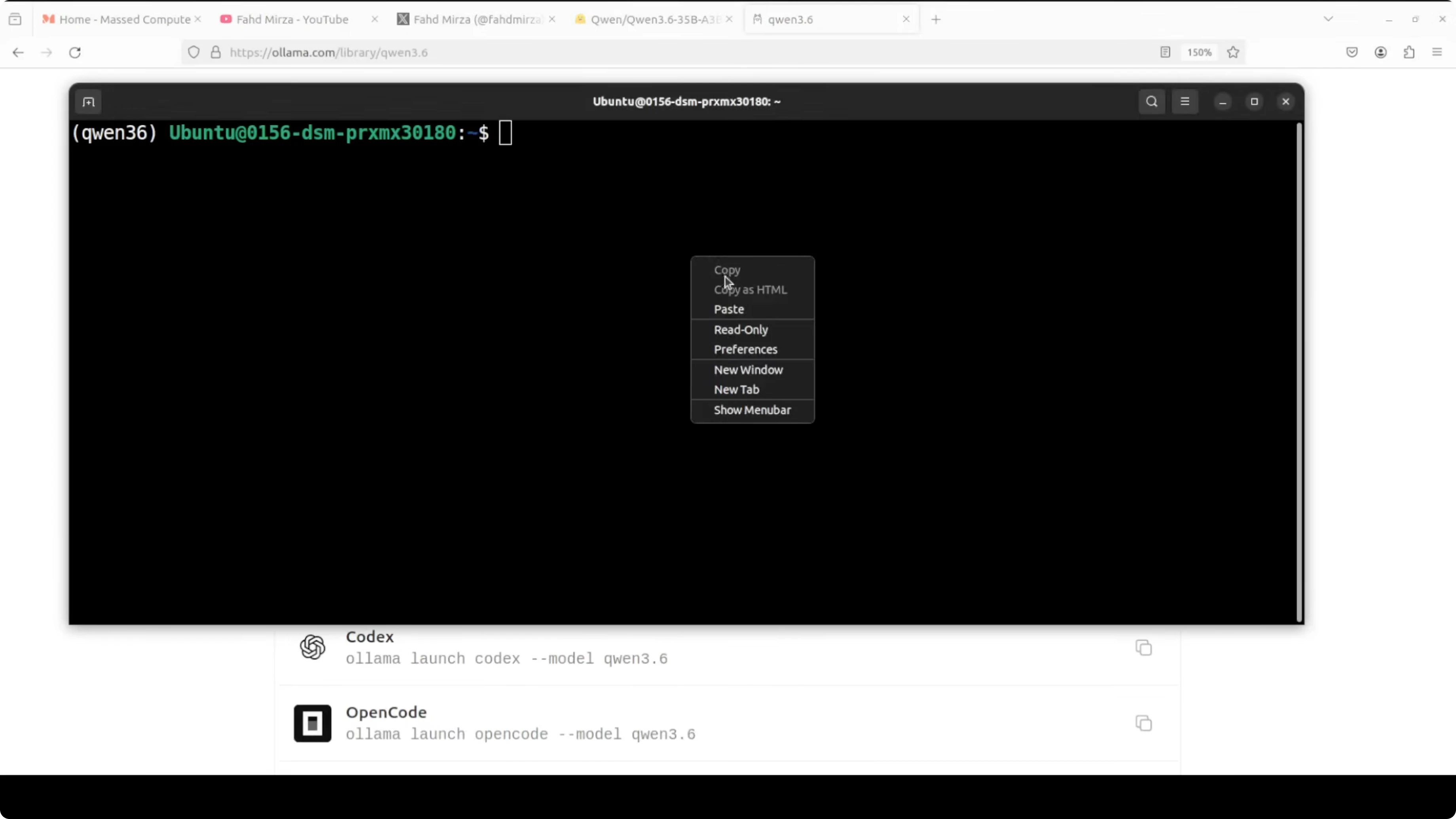
Task: Copy the OpenCode launch command
Action: pos(1143,724)
